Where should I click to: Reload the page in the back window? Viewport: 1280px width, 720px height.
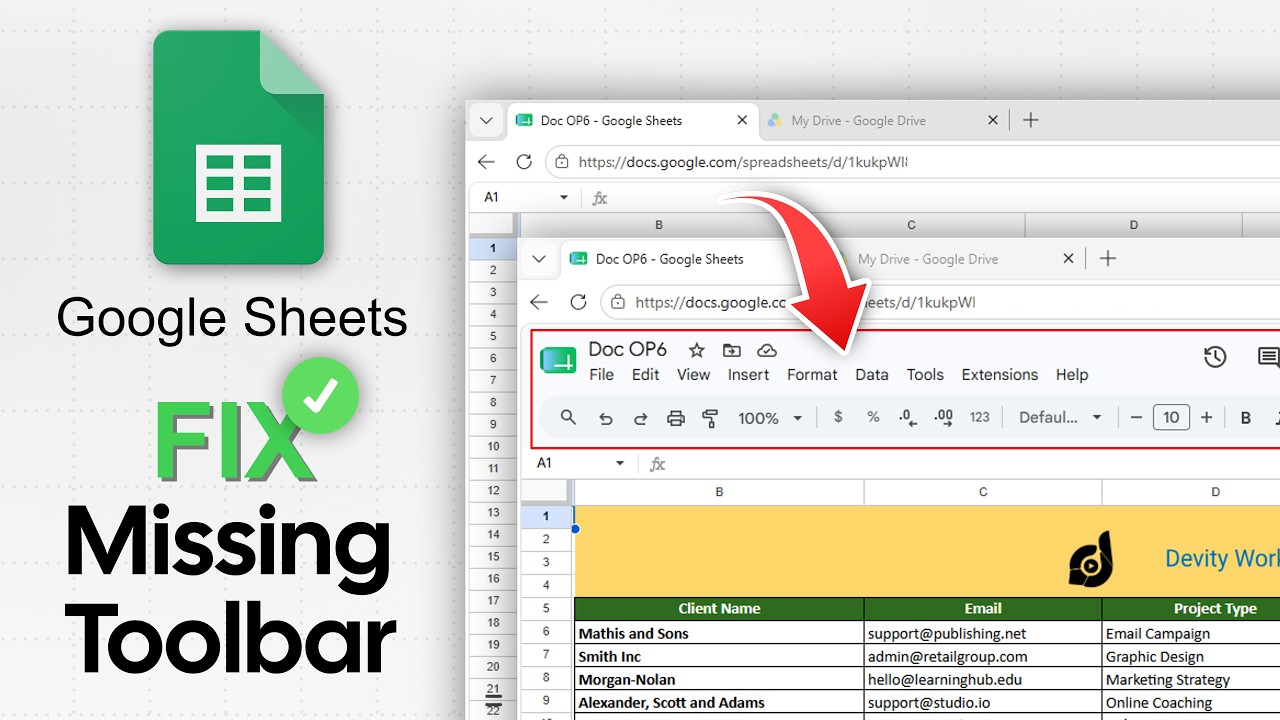pos(524,161)
